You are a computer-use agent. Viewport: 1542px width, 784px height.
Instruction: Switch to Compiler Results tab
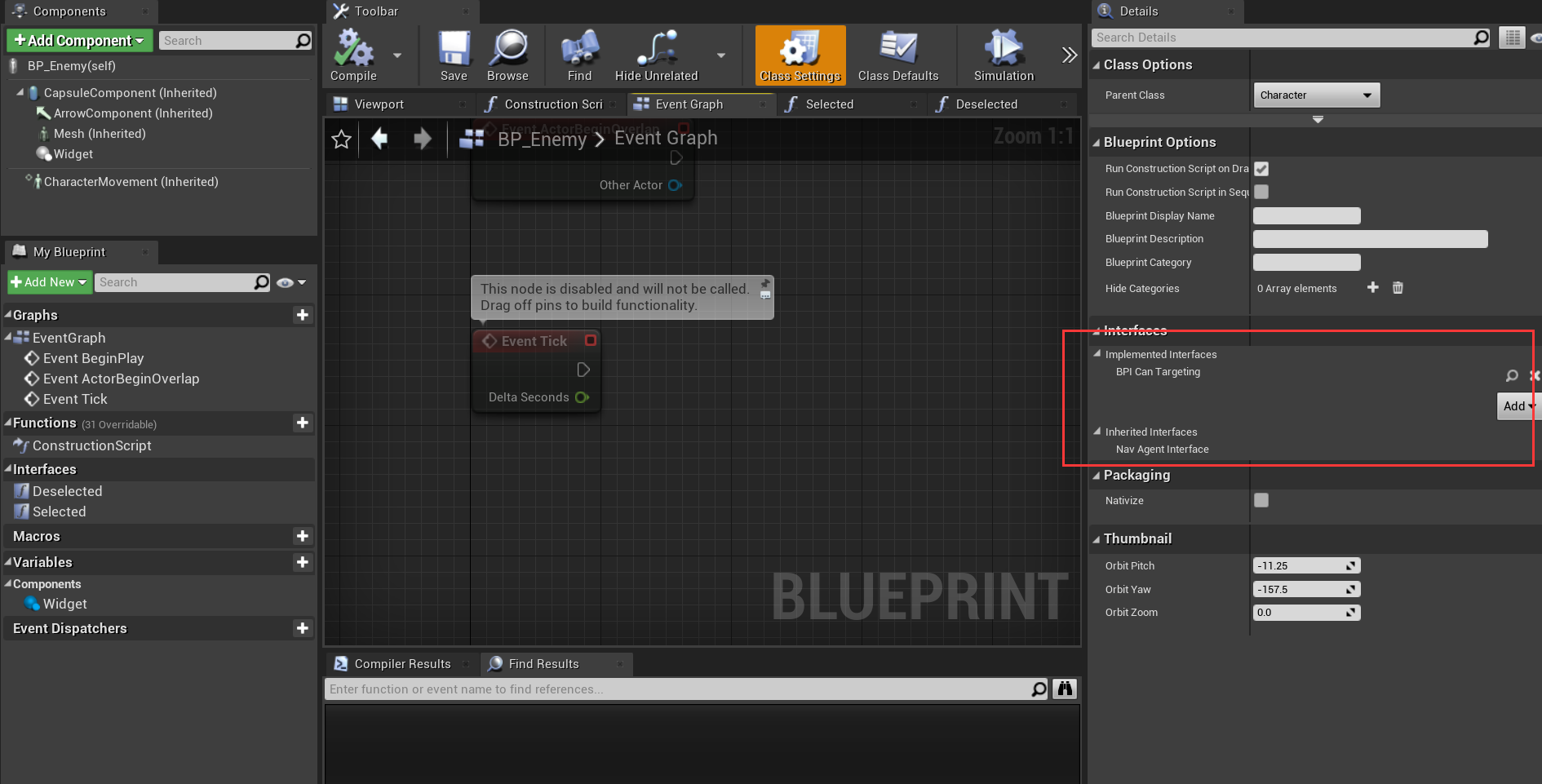[401, 664]
